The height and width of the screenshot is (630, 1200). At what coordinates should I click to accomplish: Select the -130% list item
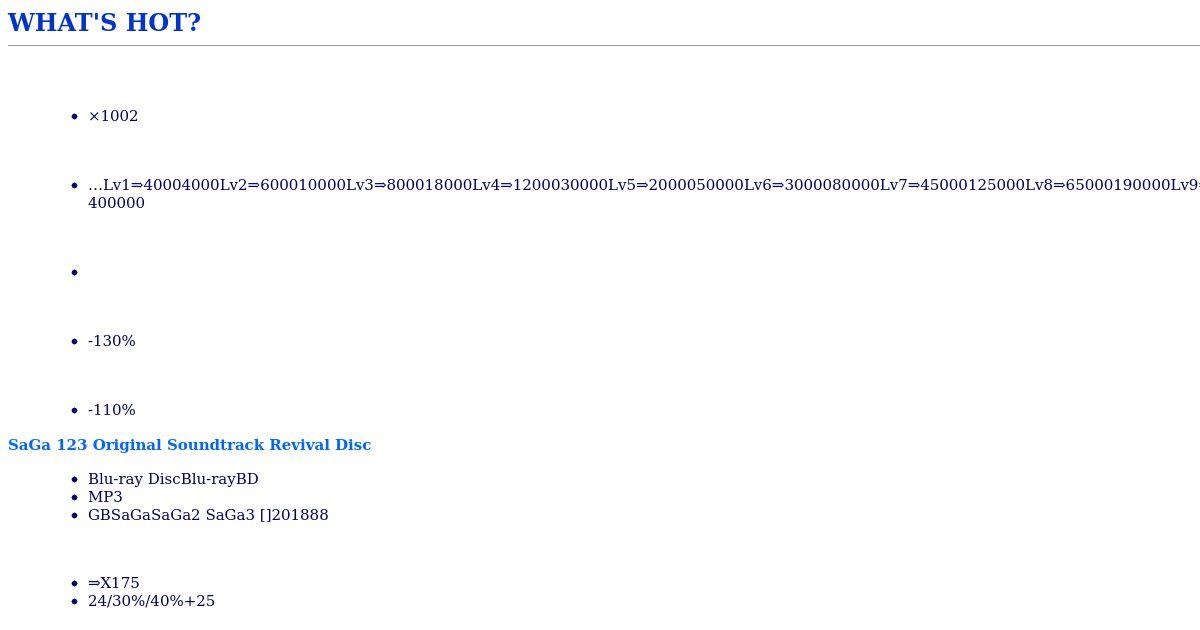[112, 341]
